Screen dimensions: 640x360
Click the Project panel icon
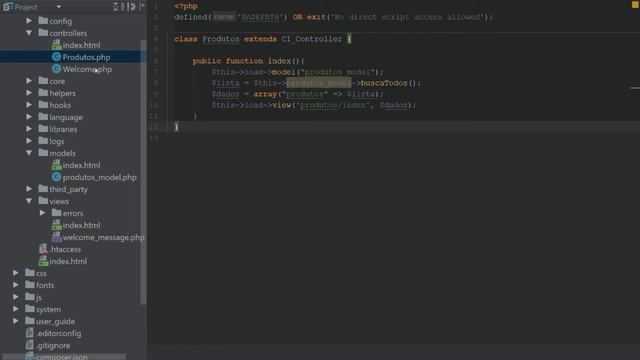tap(8, 7)
